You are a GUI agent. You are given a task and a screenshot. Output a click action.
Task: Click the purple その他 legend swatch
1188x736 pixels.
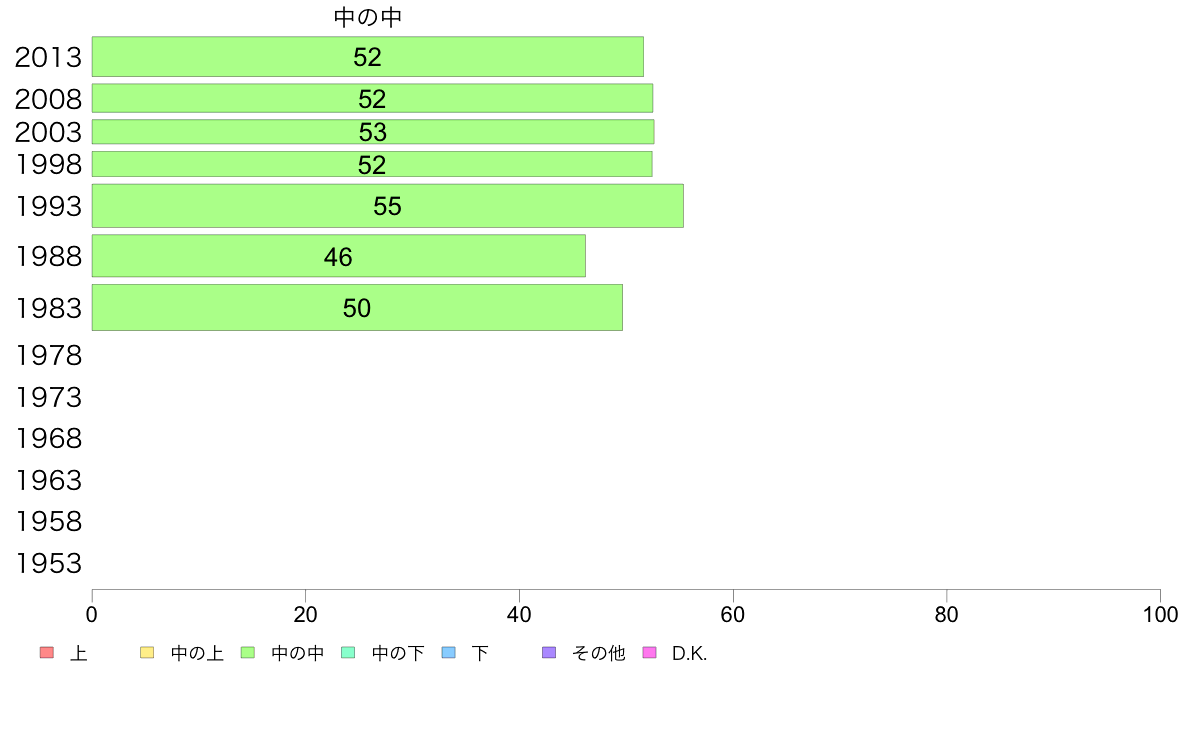(x=549, y=653)
